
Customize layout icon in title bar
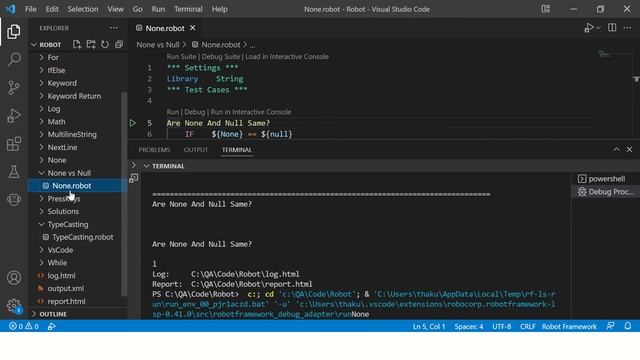tap(546, 9)
